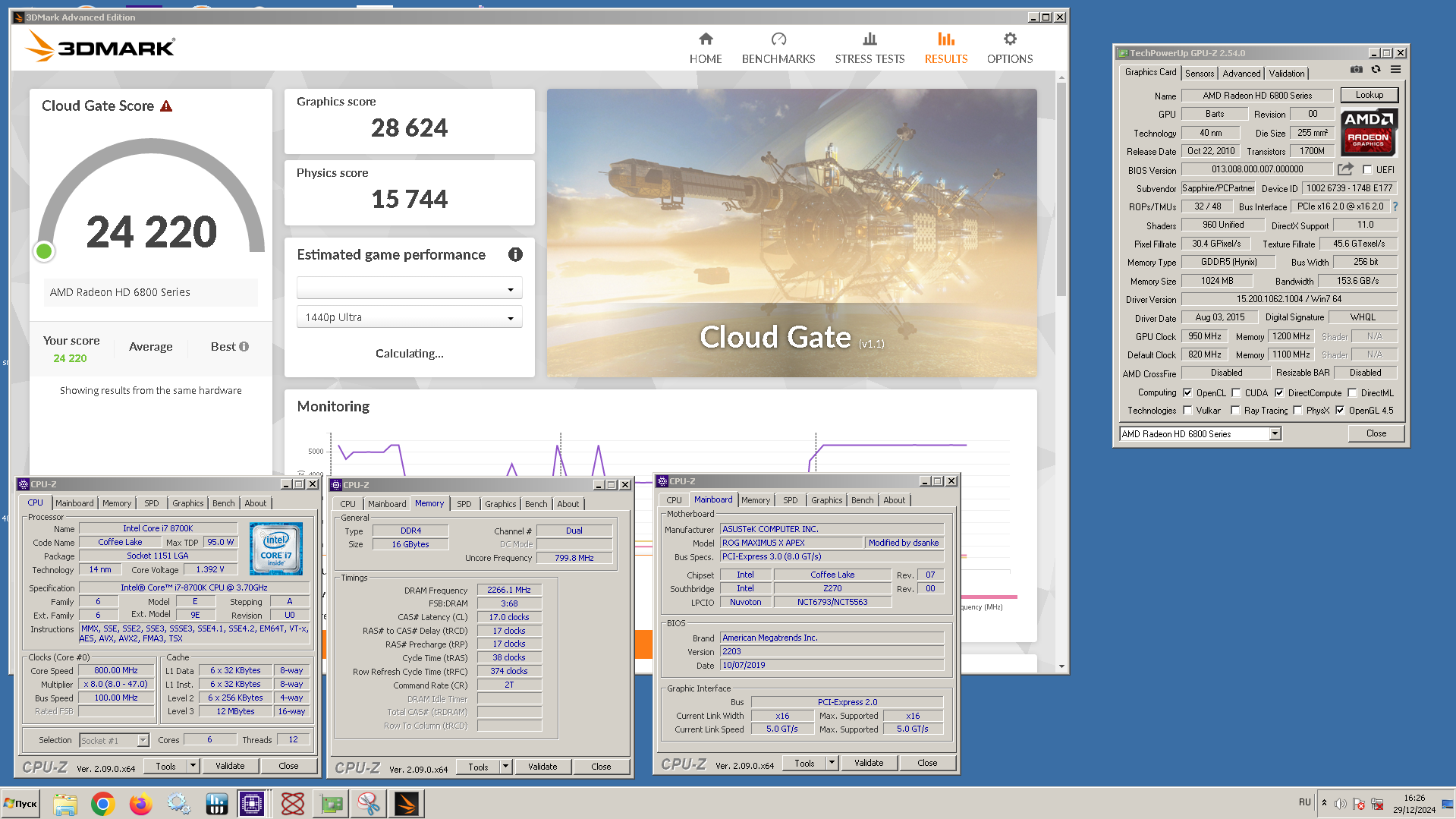Click Close button in GPU-Z
The height and width of the screenshot is (819, 1456).
(1376, 433)
